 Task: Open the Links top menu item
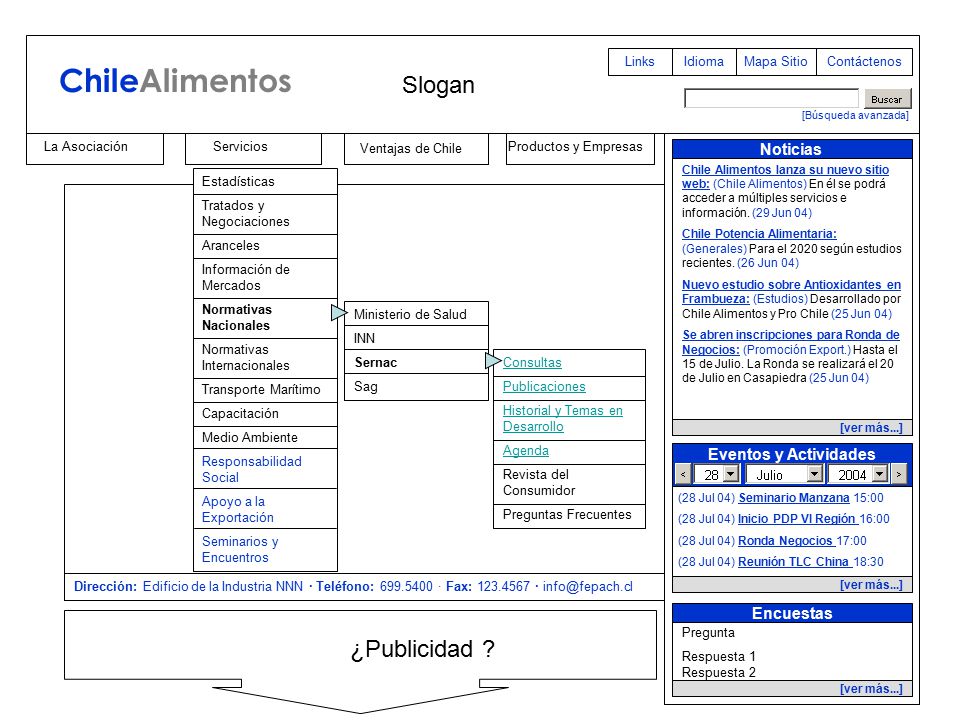640,62
